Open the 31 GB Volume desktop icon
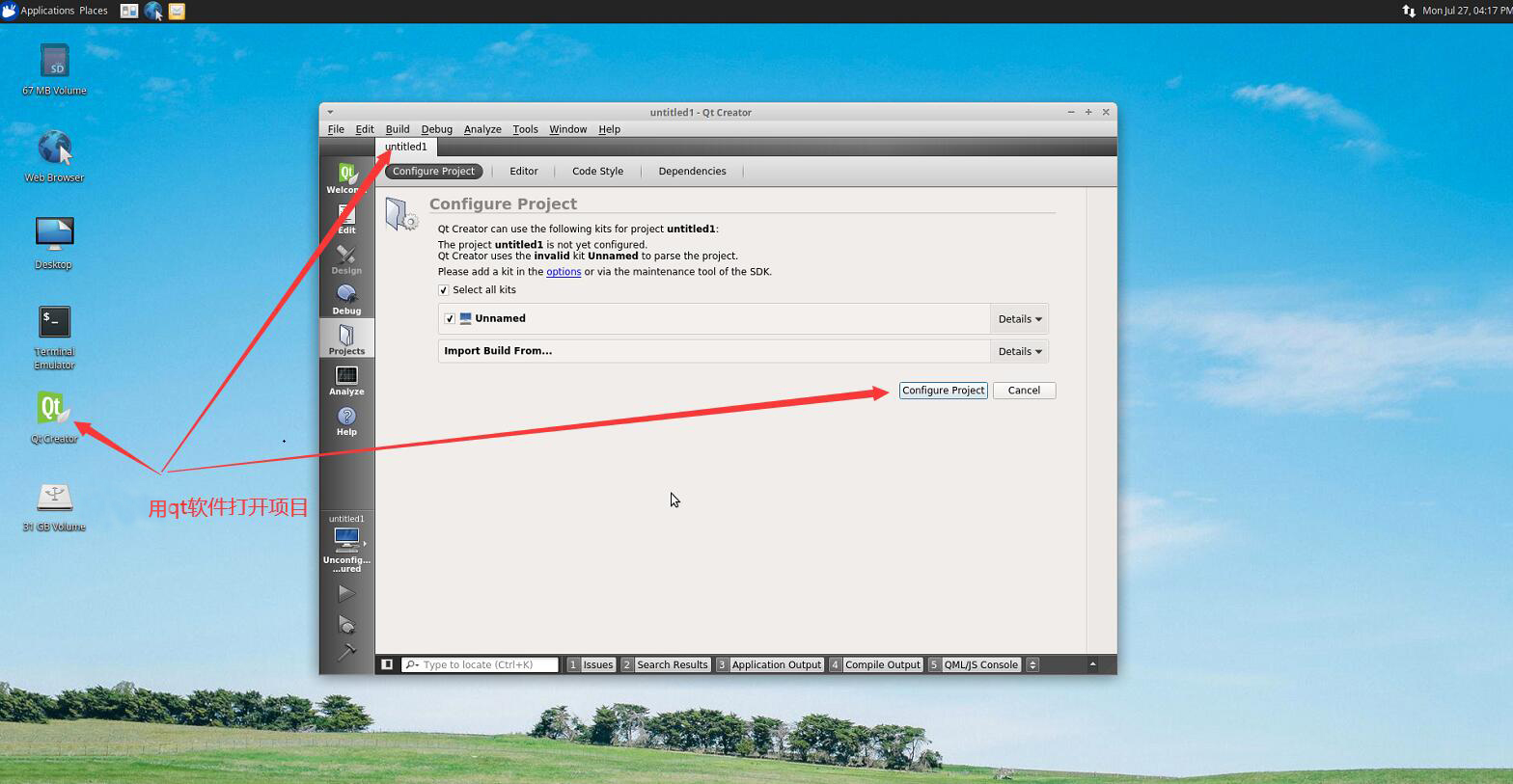The width and height of the screenshot is (1513, 784). 55,507
